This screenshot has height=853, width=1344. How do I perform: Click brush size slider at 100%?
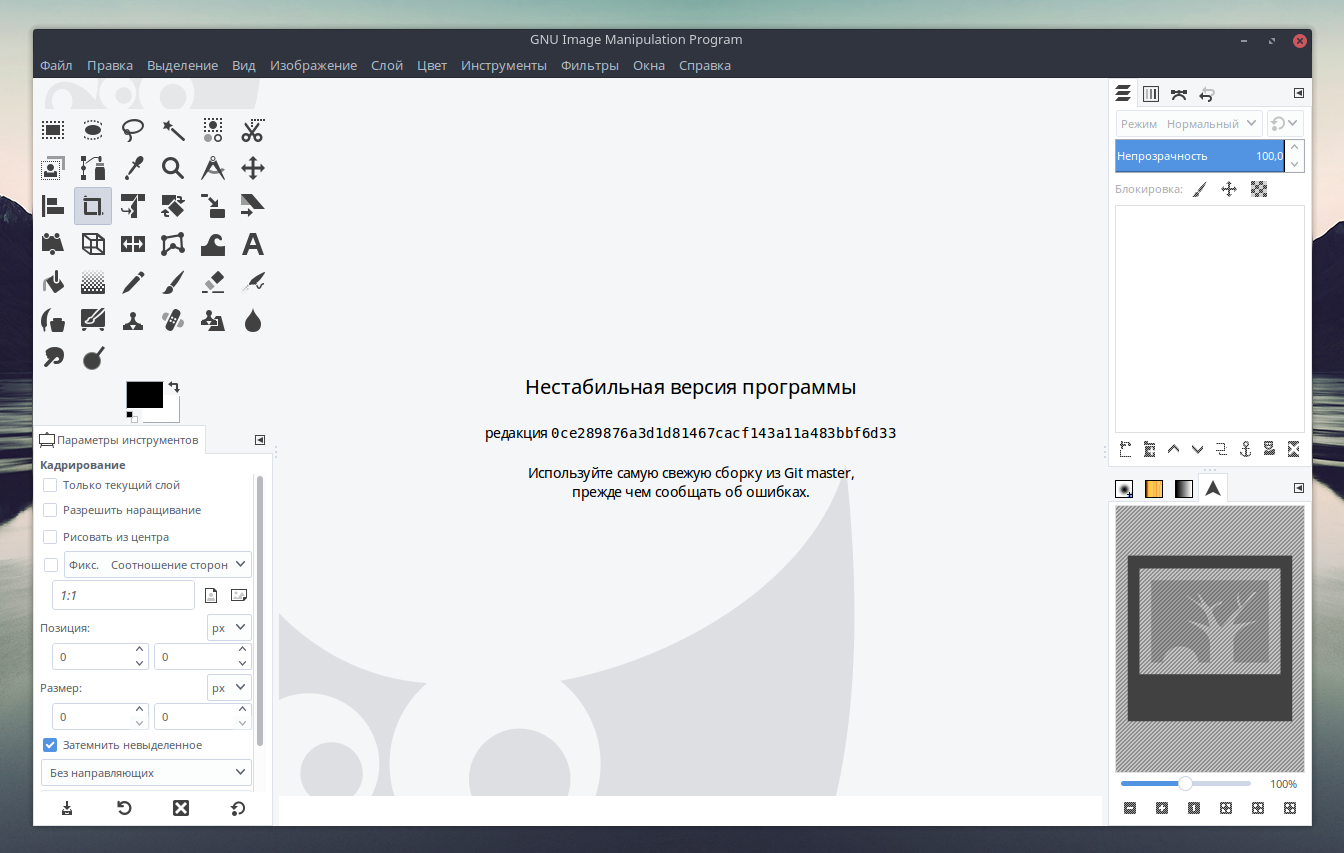pos(1185,784)
